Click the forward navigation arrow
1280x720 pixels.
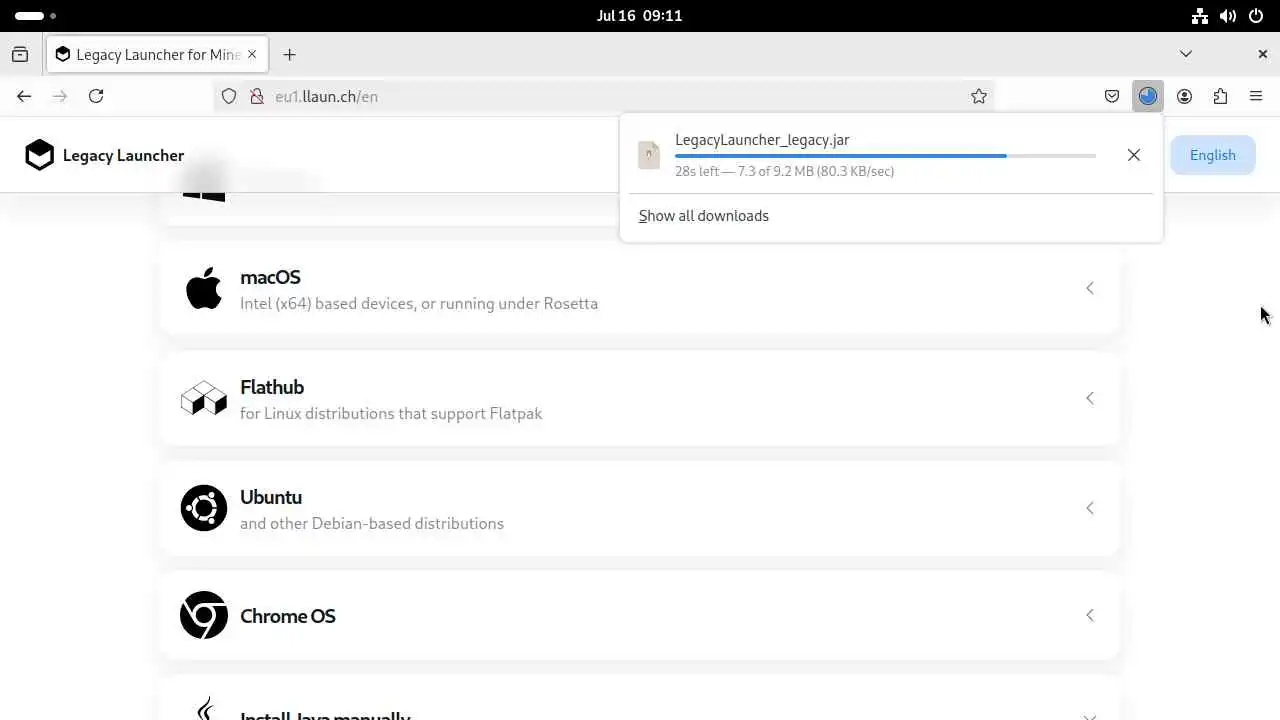click(x=60, y=96)
